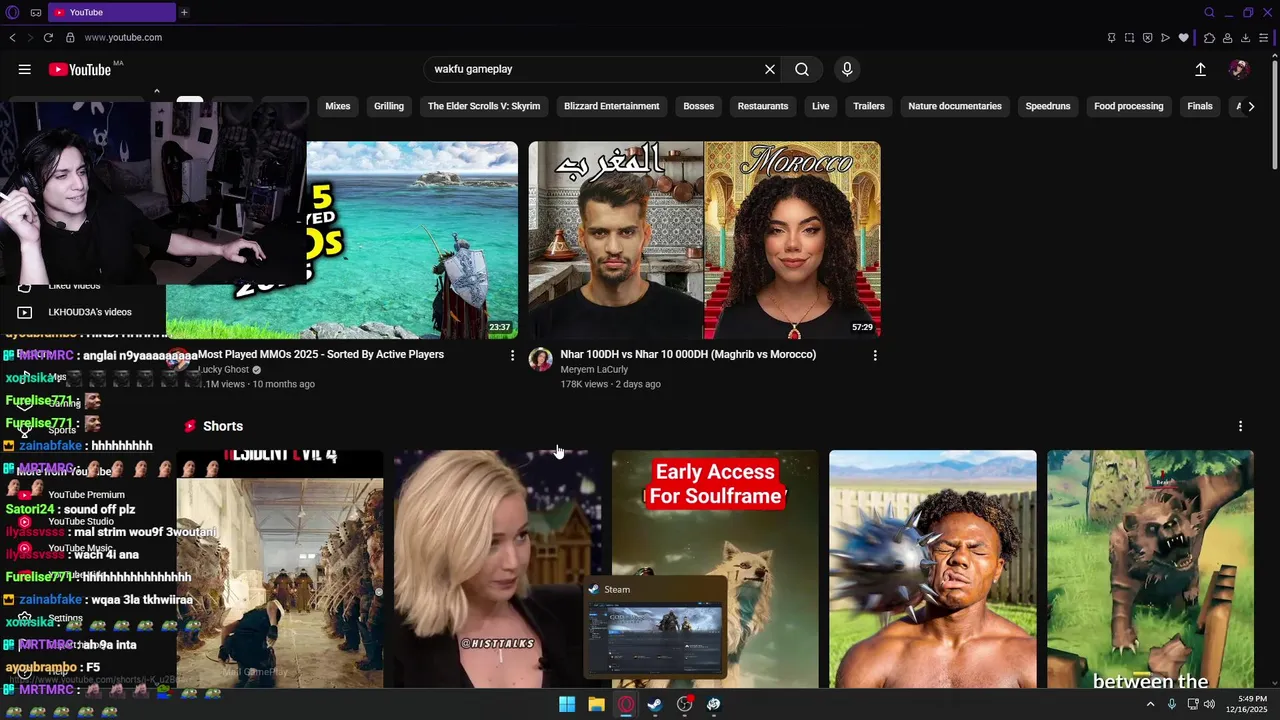This screenshot has height=720, width=1280.
Task: Open the Shorts section options menu
Action: 1240,426
